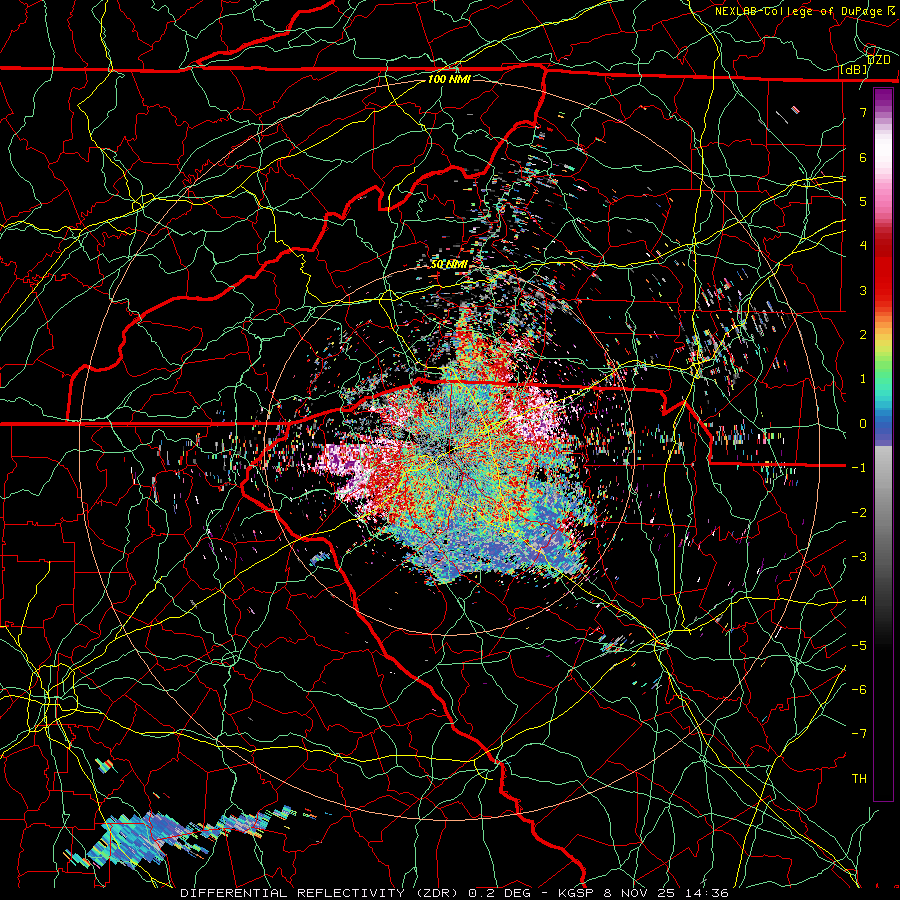The height and width of the screenshot is (900, 900).
Task: Click the 4 value on the color scale
Action: click(863, 246)
